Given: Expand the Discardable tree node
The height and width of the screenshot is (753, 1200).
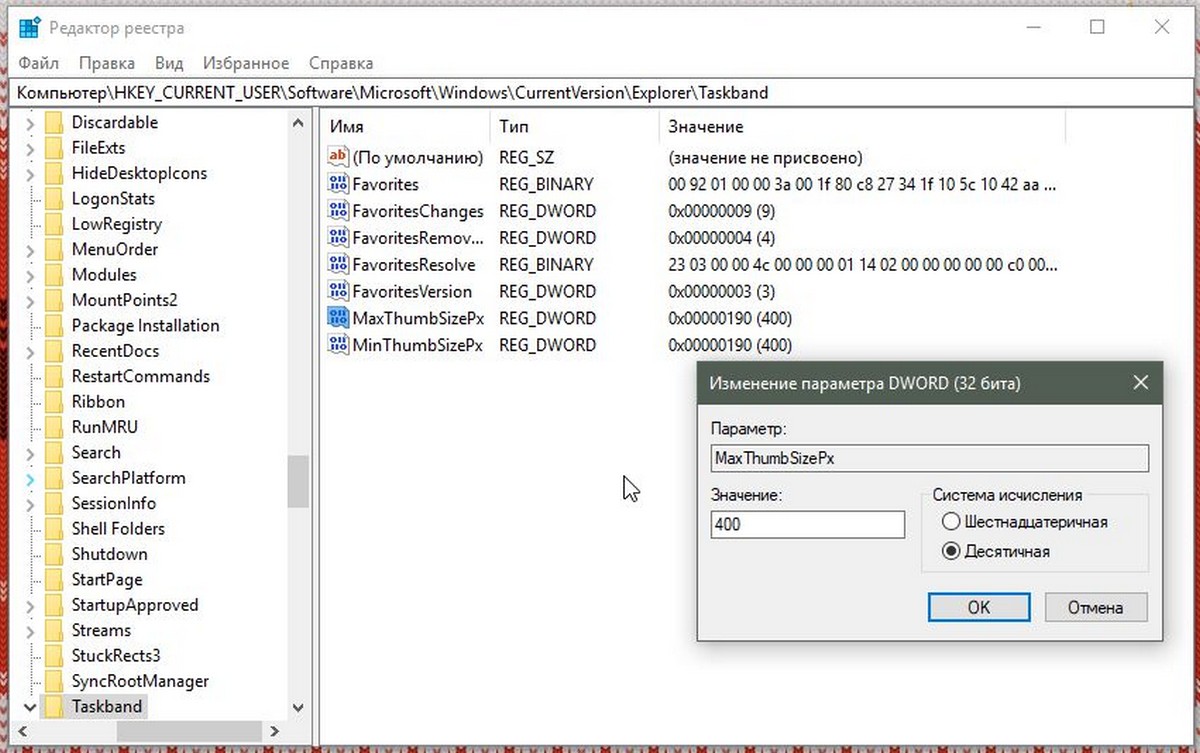Looking at the screenshot, I should tap(30, 122).
